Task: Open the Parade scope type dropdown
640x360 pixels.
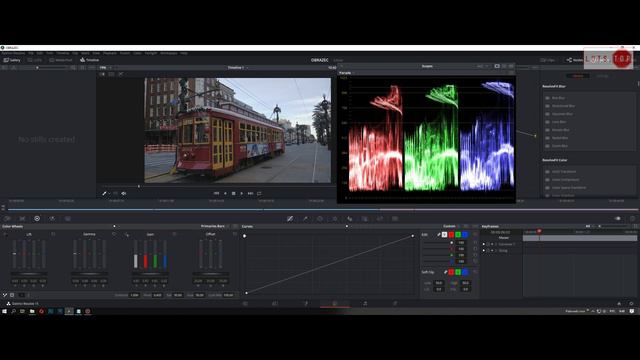Action: point(347,73)
